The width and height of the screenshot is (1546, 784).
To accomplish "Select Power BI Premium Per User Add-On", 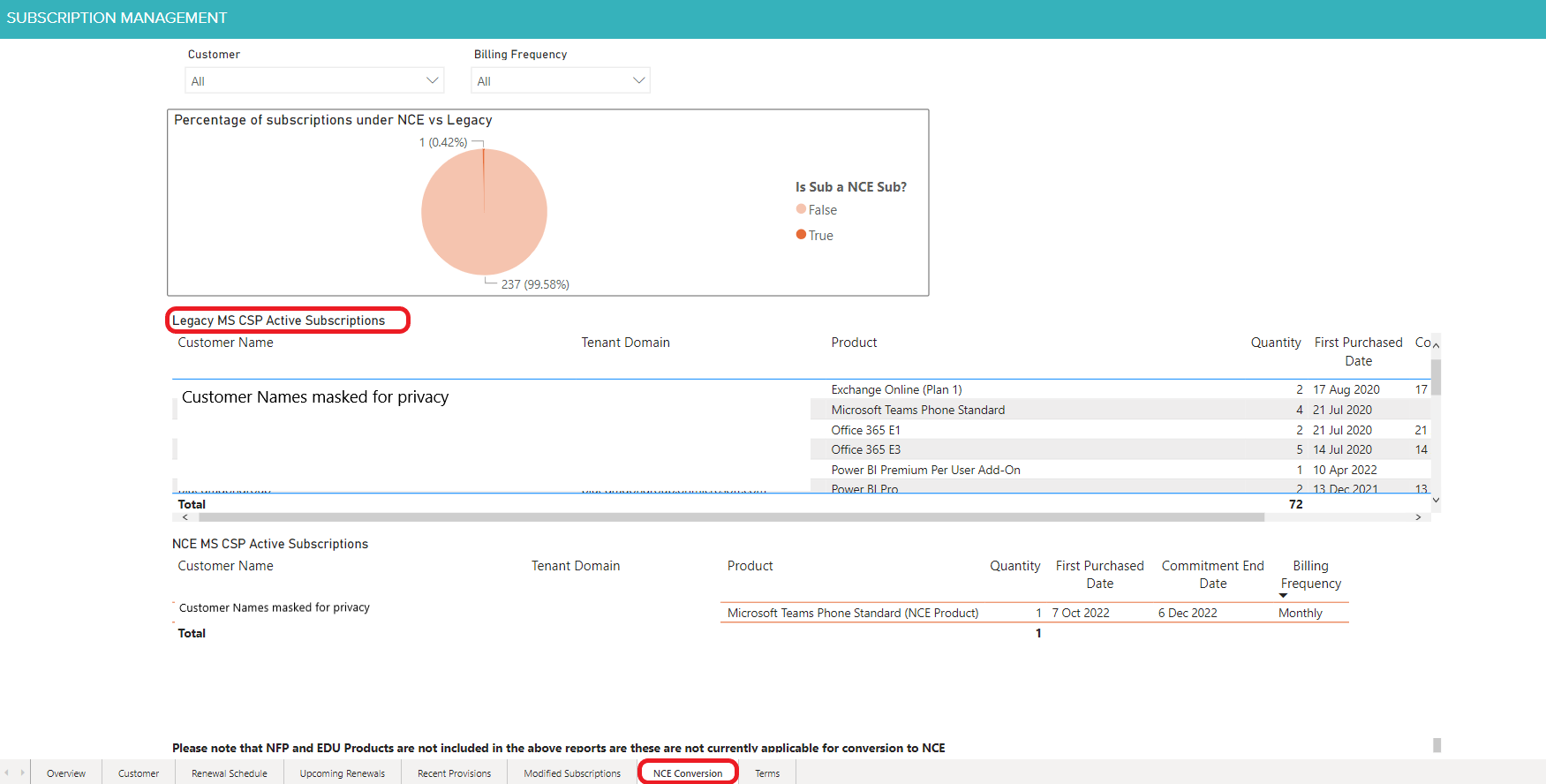I will pyautogui.click(x=925, y=470).
